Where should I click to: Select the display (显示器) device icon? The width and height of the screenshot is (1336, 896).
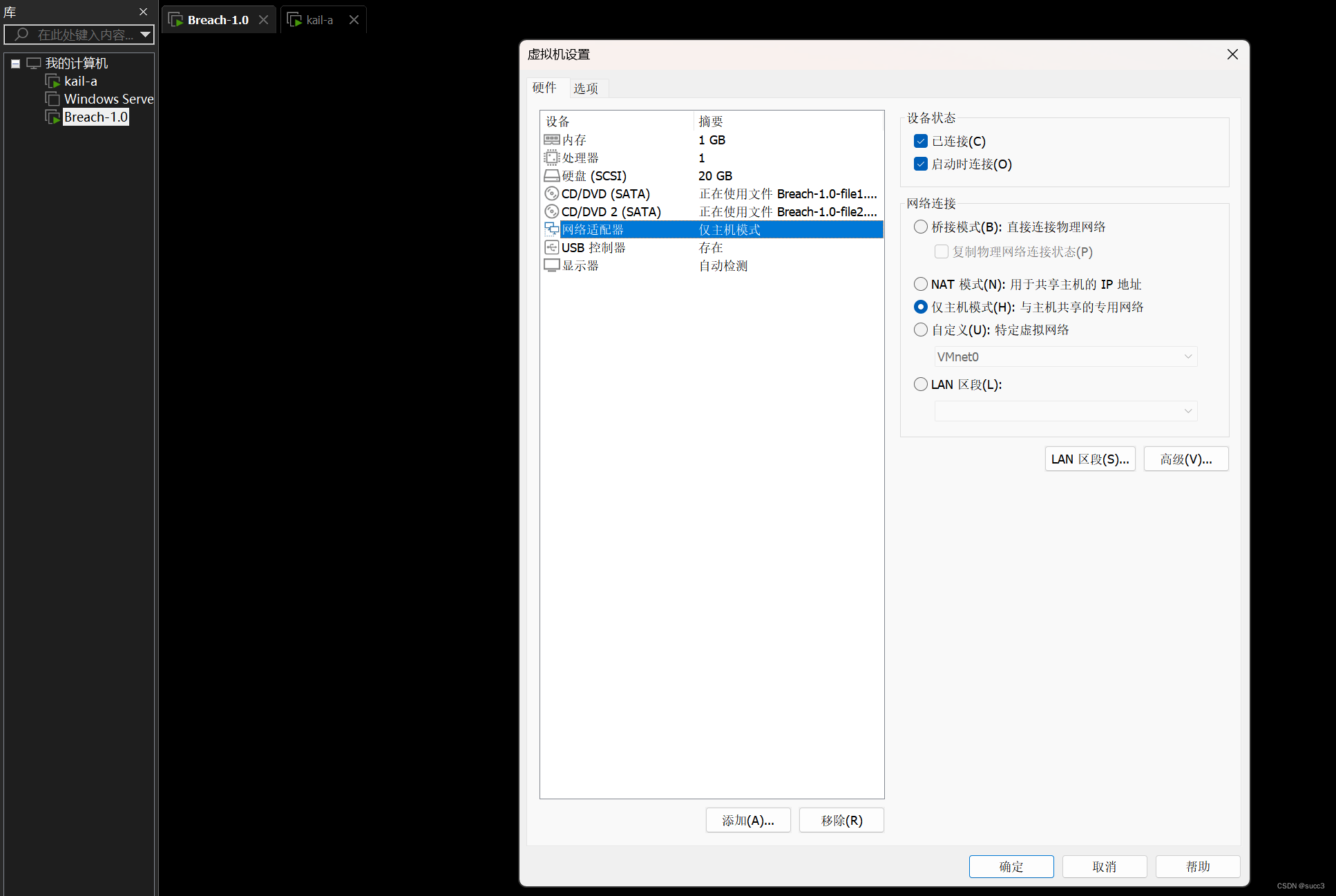point(551,265)
